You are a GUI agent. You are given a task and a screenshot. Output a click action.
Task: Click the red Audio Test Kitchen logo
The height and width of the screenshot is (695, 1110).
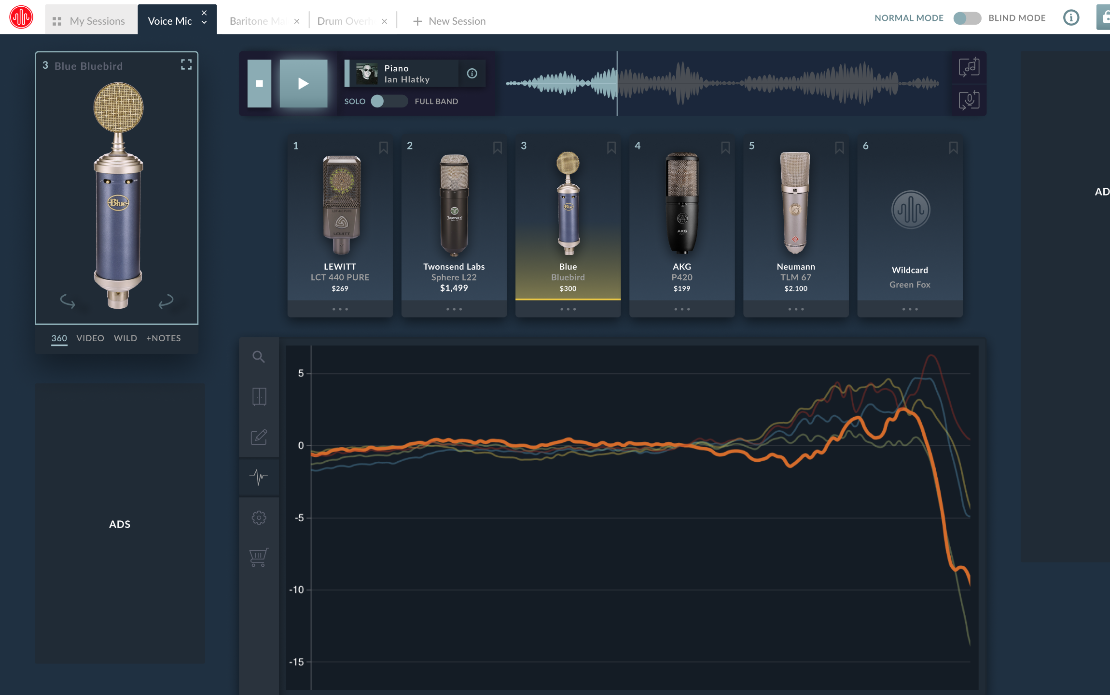click(x=21, y=17)
